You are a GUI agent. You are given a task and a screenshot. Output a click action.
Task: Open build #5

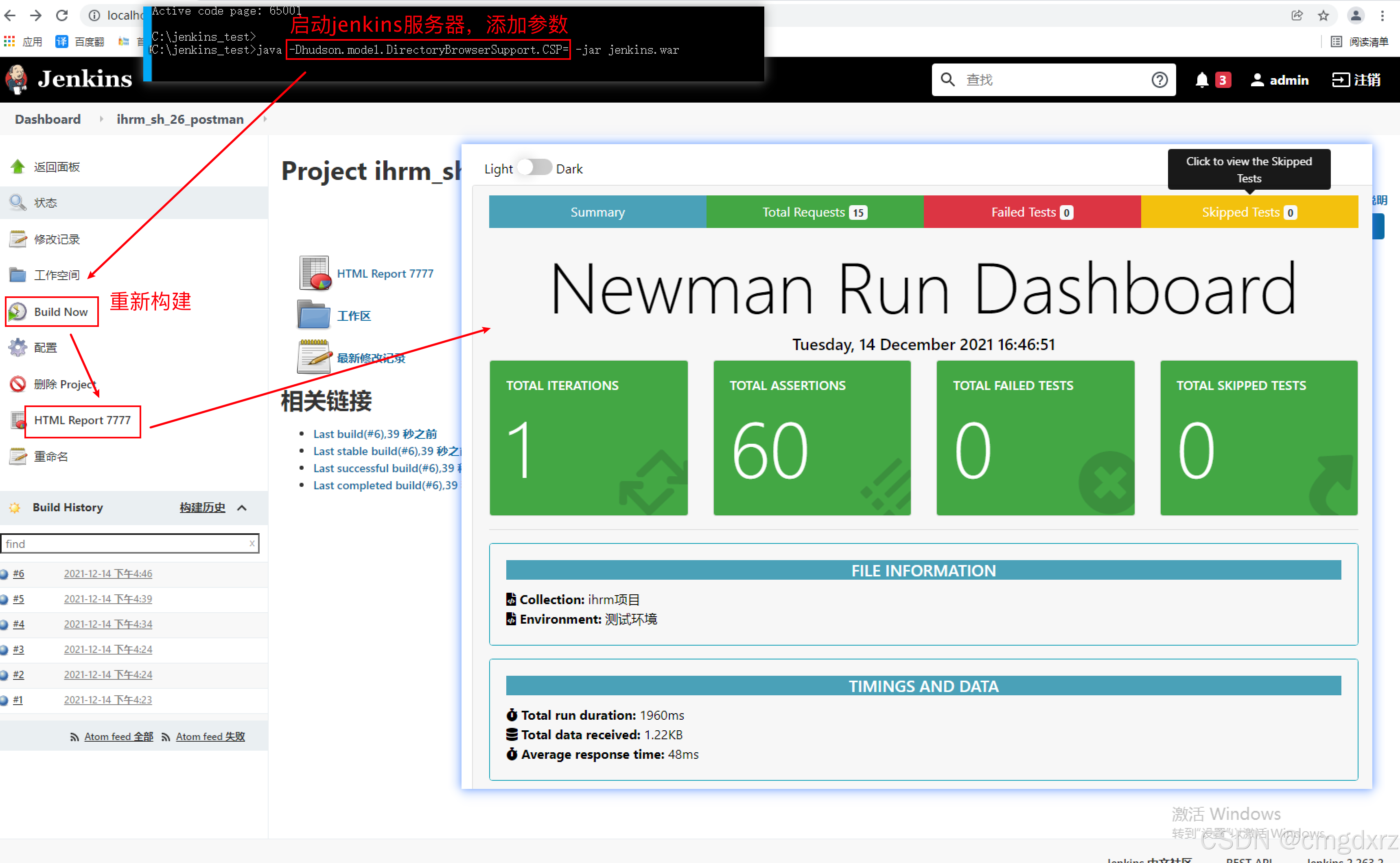pyautogui.click(x=18, y=599)
